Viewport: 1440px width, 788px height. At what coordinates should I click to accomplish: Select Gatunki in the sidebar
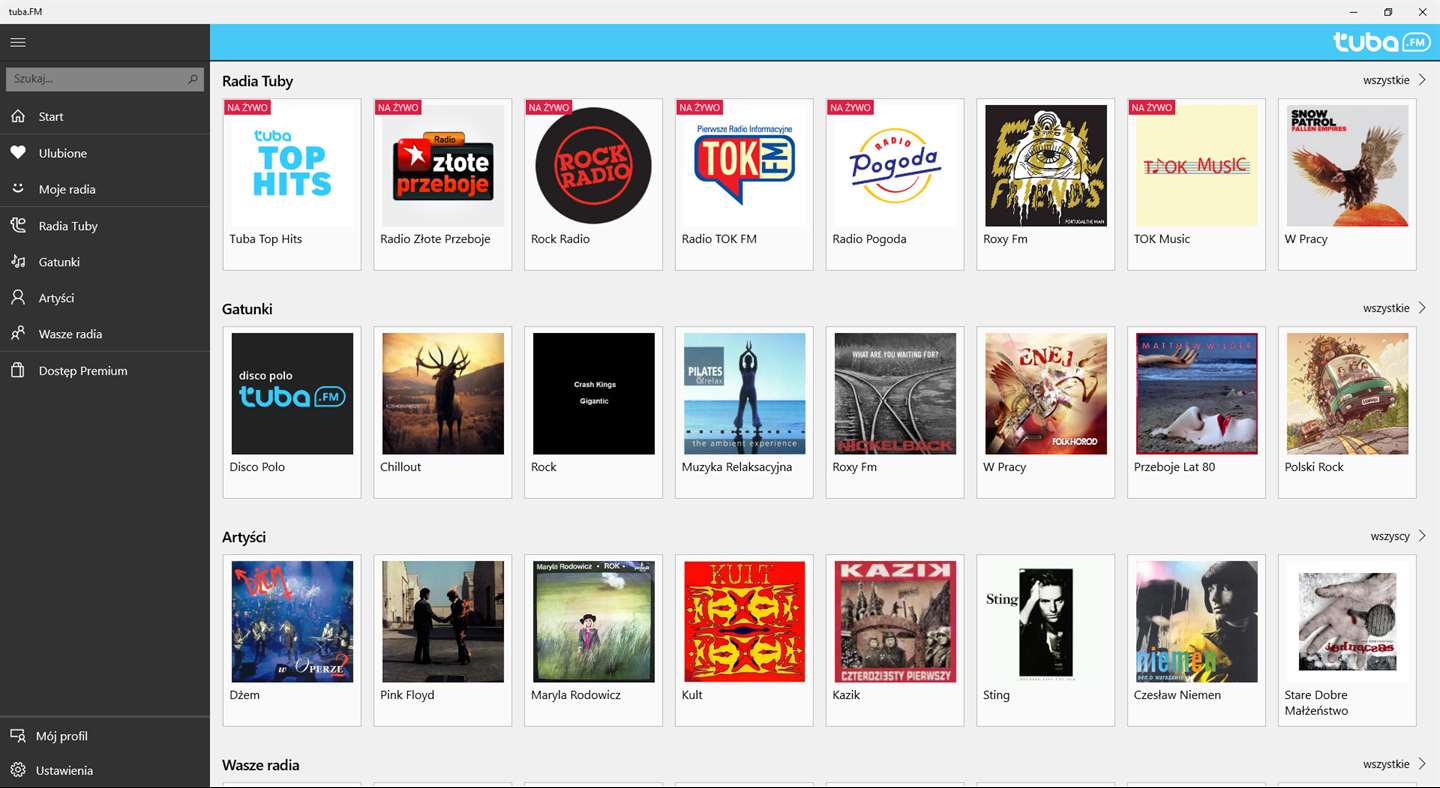coord(105,262)
